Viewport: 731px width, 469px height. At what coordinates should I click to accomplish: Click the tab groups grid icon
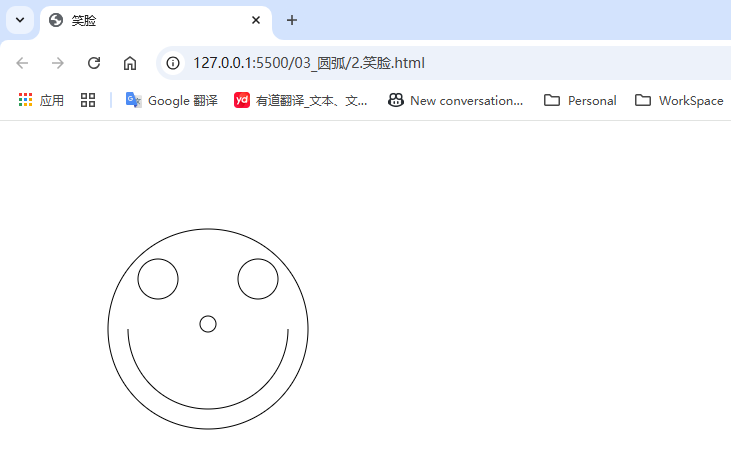[88, 100]
